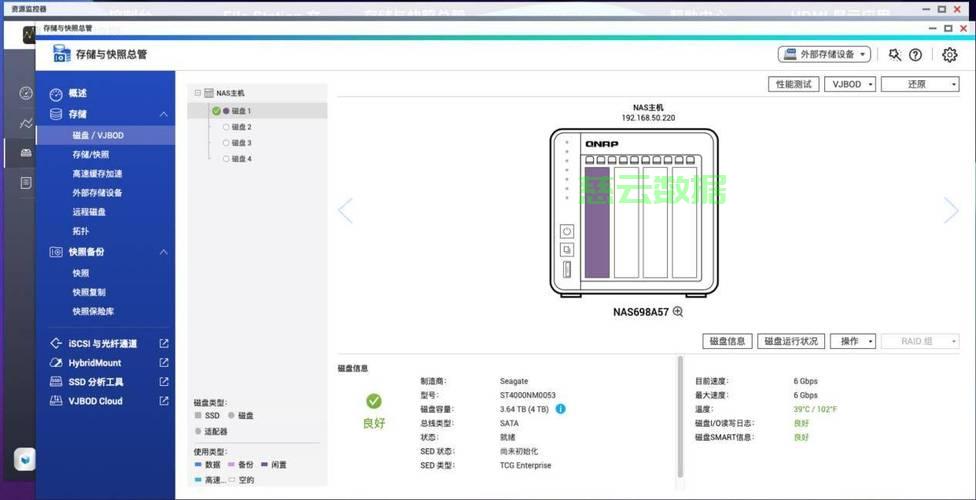
Task: Click the USB port on NAS diagram
Action: [x=566, y=270]
